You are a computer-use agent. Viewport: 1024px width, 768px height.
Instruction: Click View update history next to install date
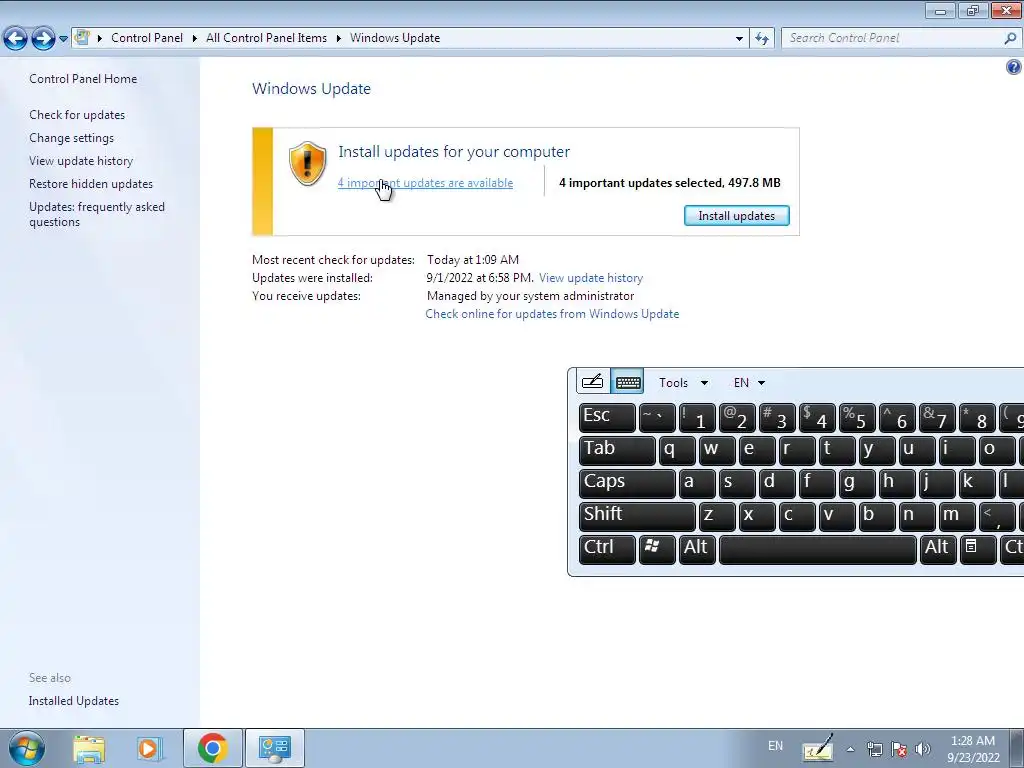(591, 278)
